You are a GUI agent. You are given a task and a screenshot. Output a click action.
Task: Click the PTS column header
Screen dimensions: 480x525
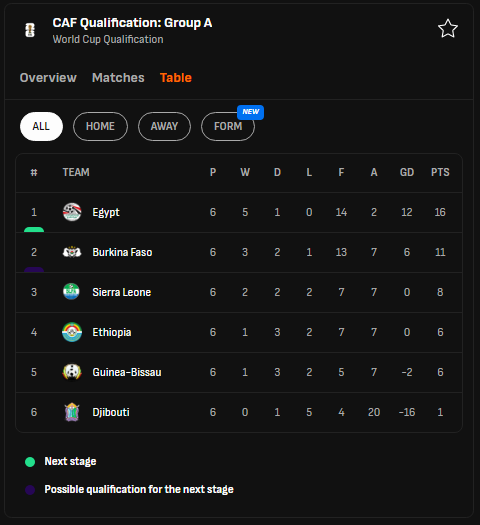click(440, 172)
